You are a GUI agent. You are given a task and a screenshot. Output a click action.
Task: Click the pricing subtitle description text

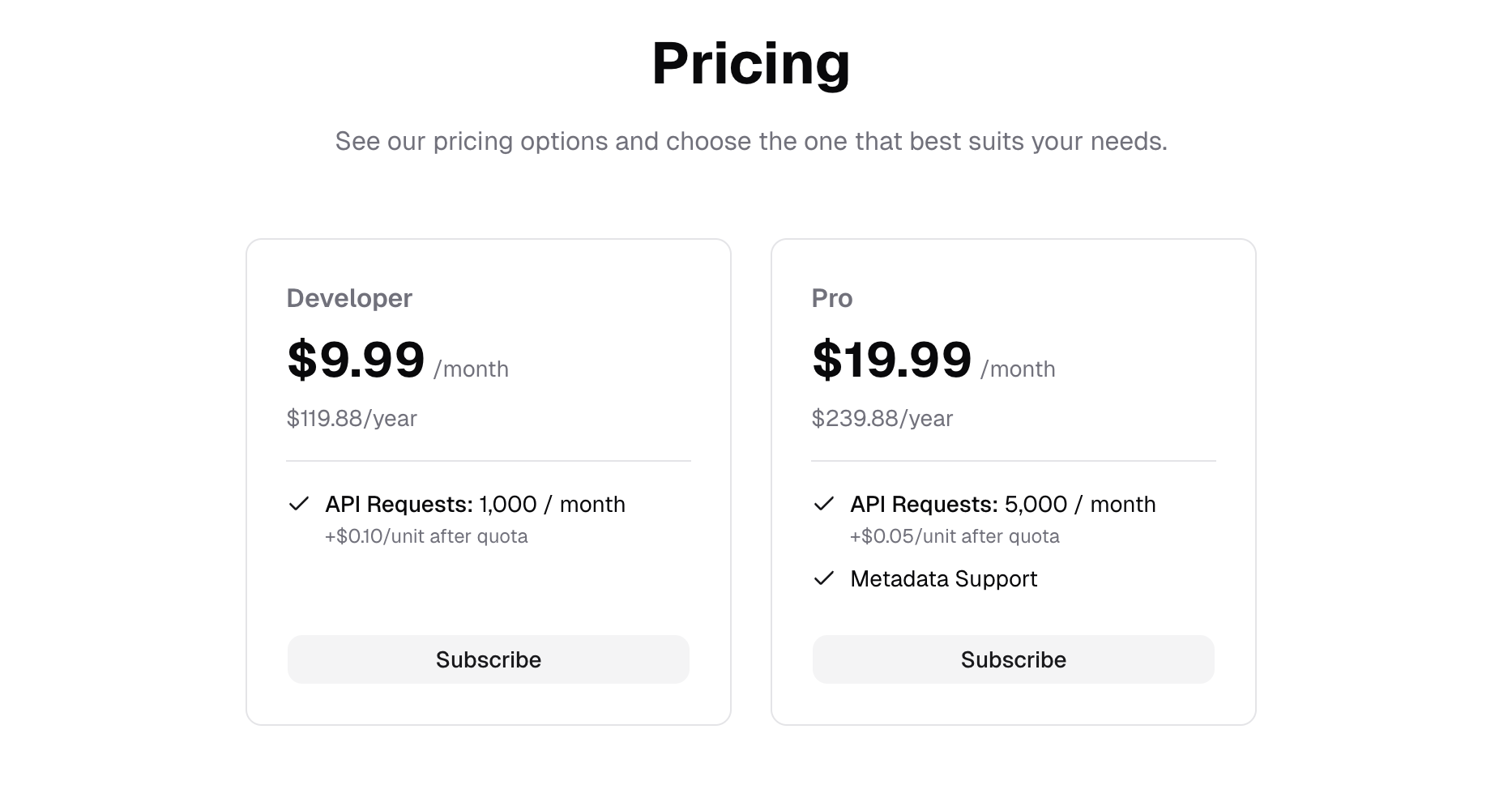coord(752,141)
